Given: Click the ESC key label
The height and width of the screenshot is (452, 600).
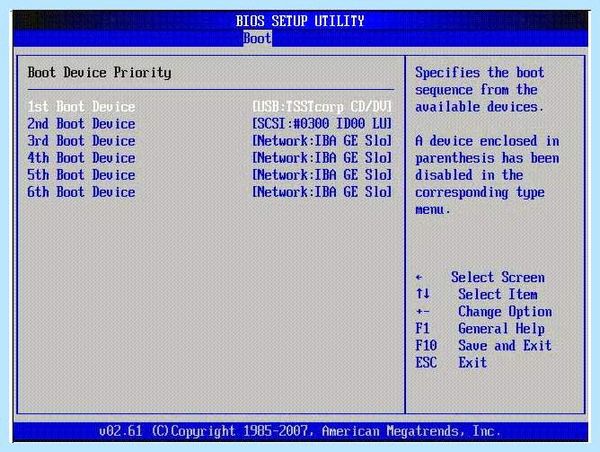Looking at the screenshot, I should click(x=426, y=362).
